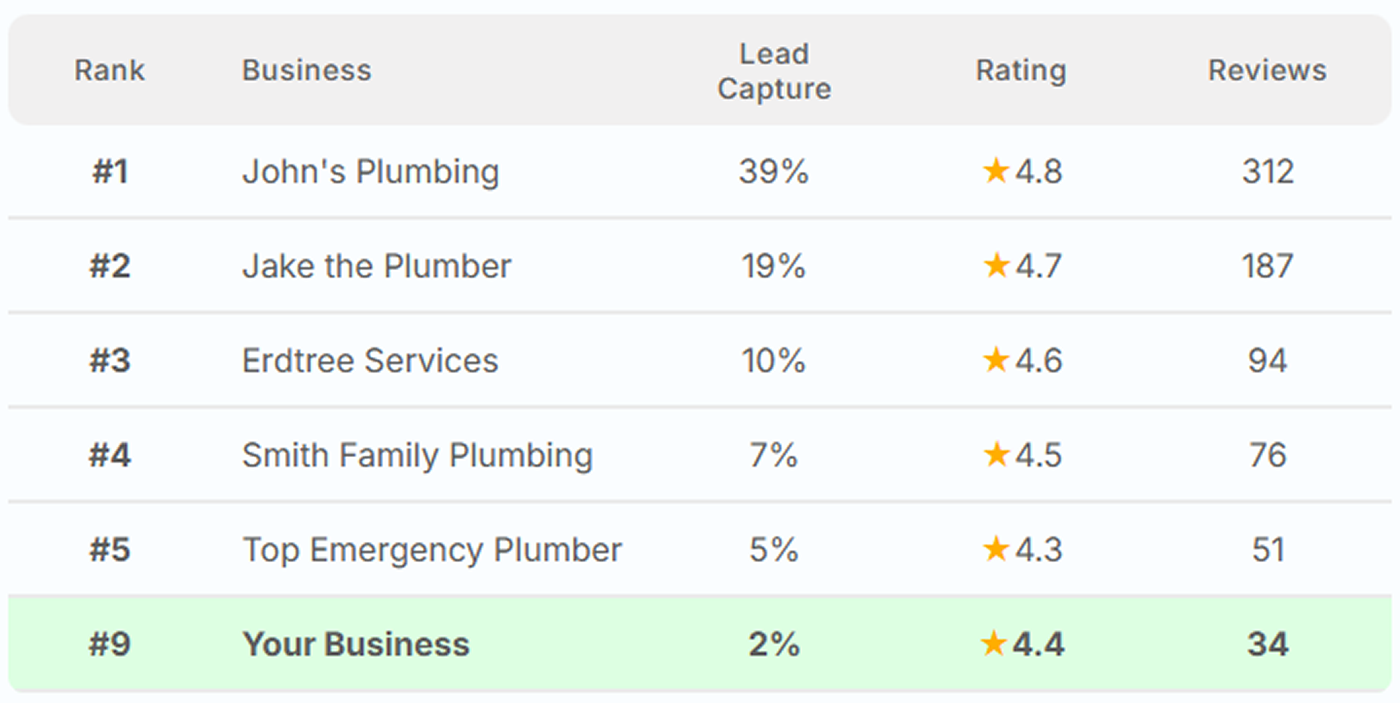Click the star icon for Top Emergency Plumber
The width and height of the screenshot is (1400, 703).
(x=995, y=549)
